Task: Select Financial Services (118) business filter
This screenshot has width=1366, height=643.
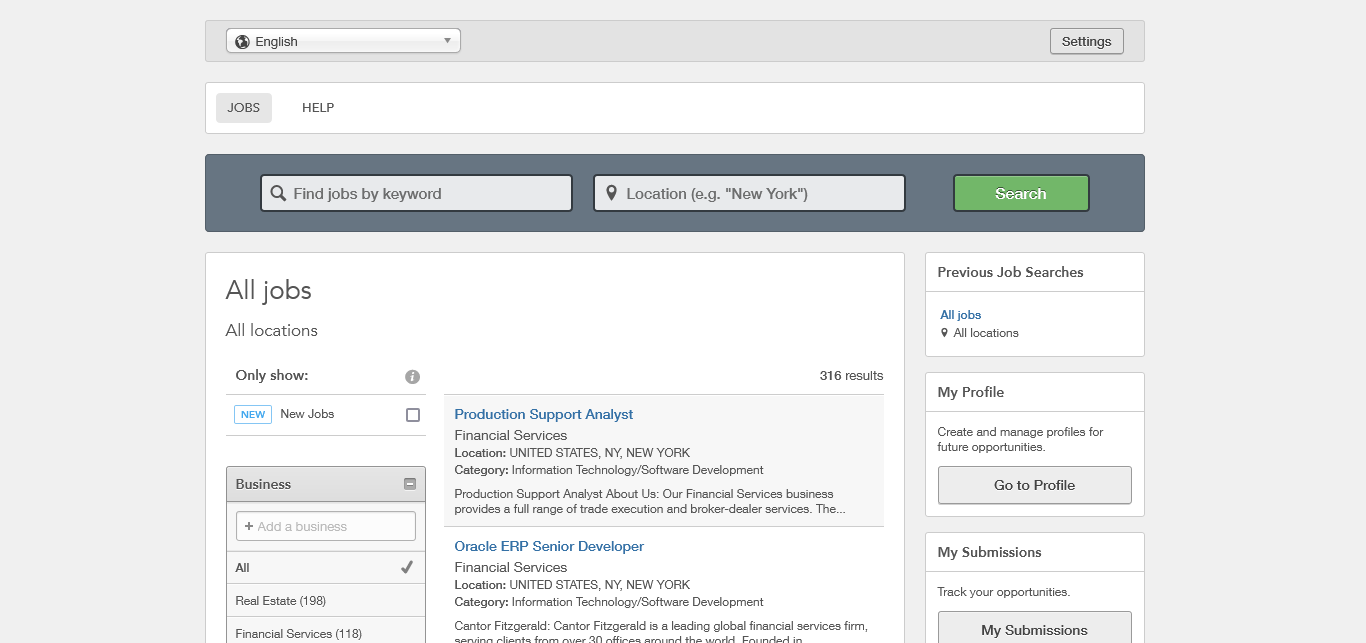Action: (297, 633)
